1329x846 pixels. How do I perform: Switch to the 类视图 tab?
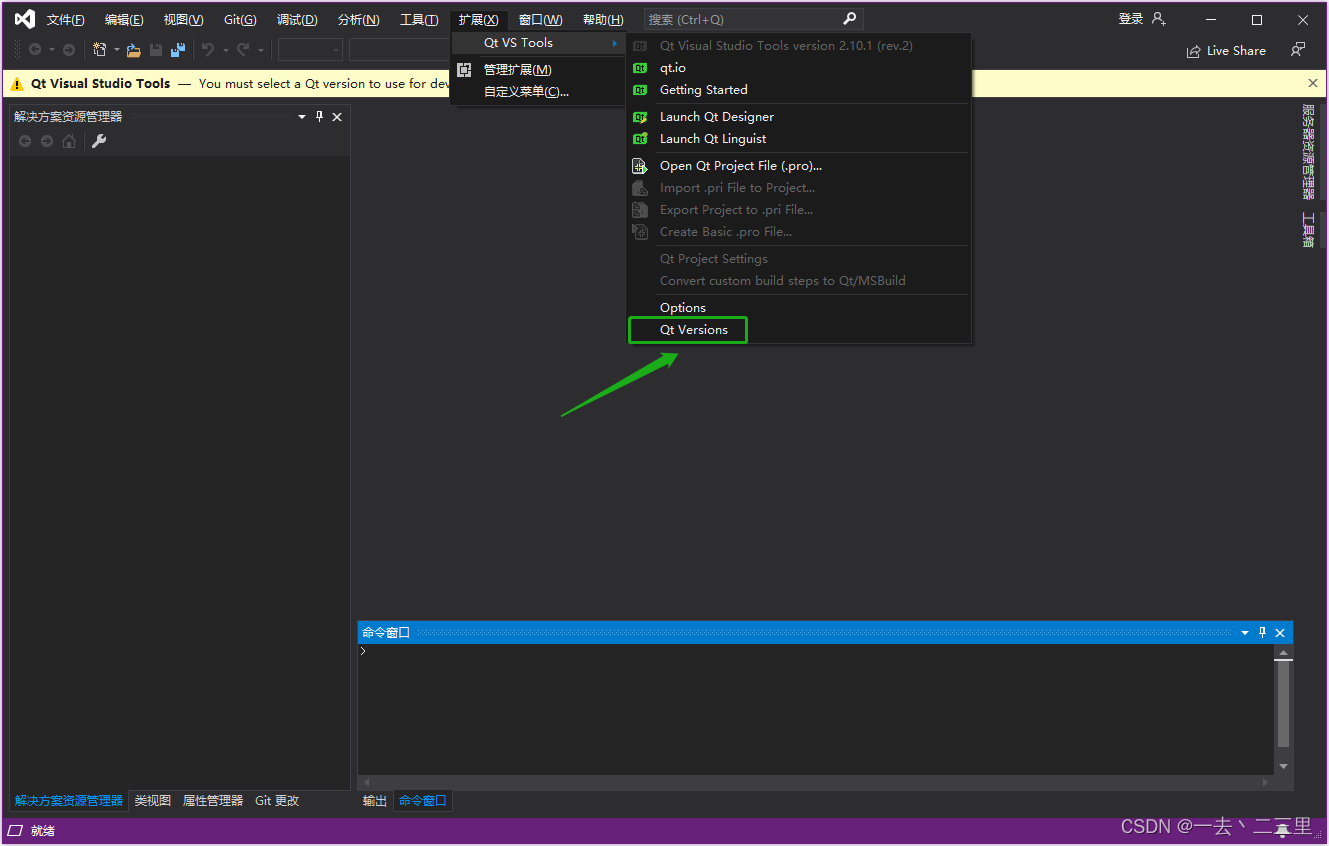[x=153, y=801]
